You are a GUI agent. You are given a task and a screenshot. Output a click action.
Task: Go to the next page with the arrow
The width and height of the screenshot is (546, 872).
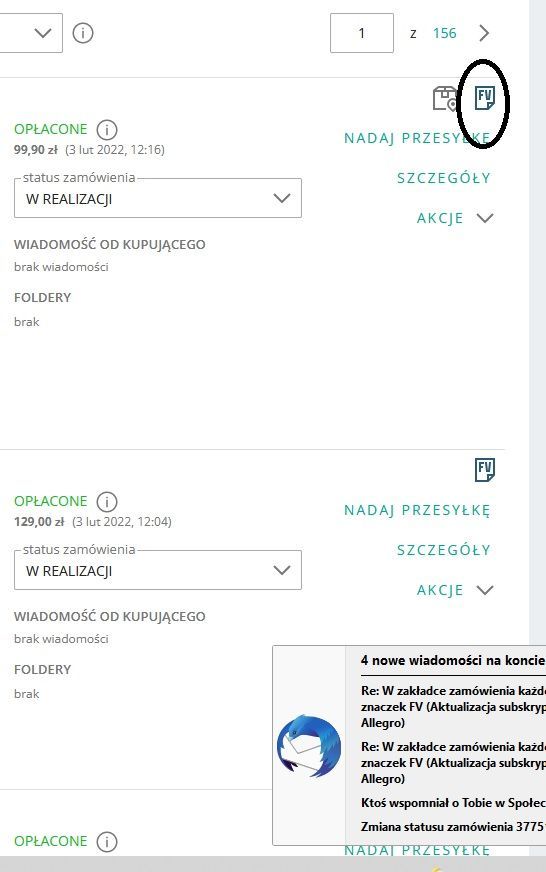pyautogui.click(x=484, y=33)
